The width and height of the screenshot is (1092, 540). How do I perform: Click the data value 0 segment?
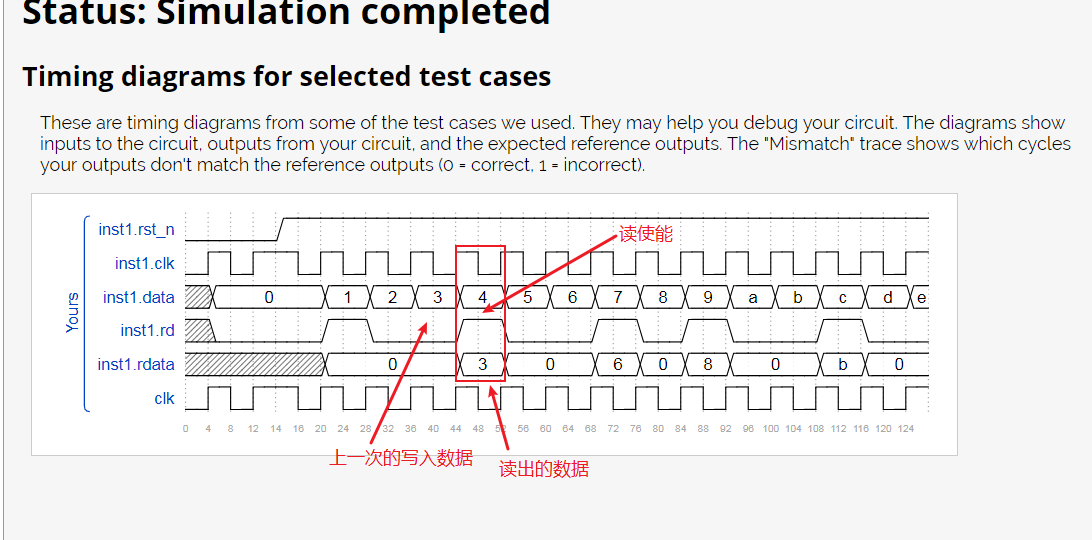coord(269,298)
